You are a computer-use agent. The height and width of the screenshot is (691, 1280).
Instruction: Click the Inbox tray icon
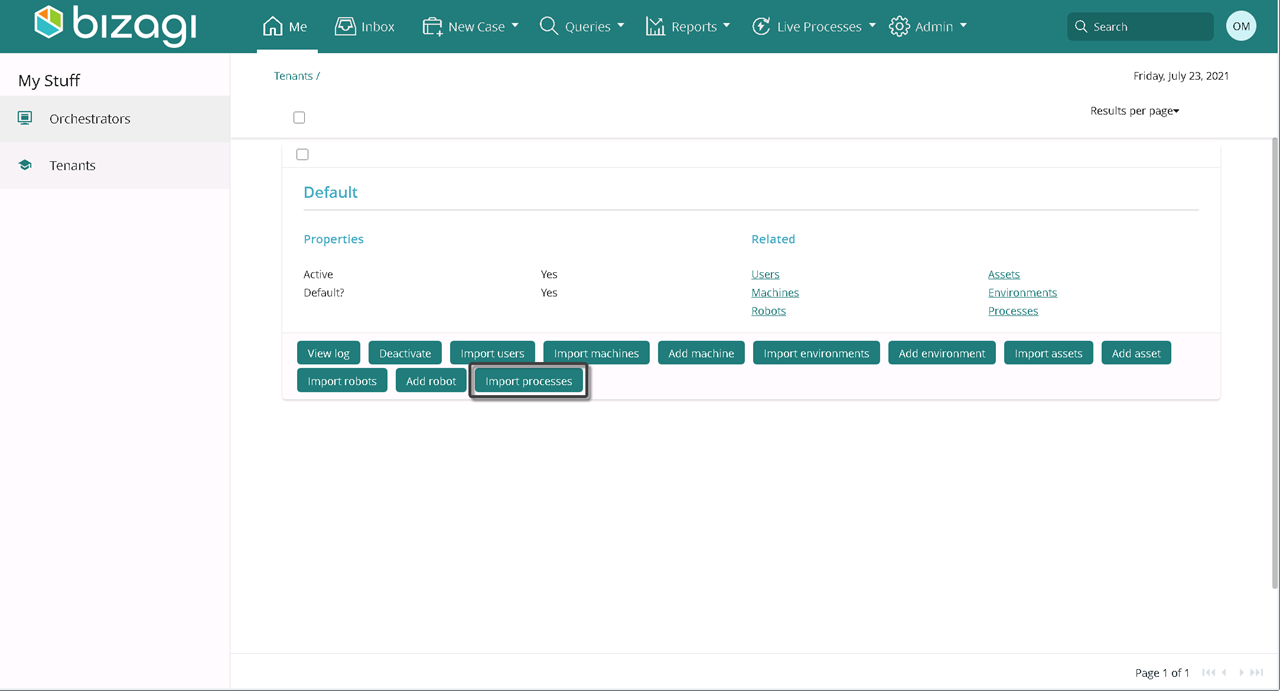click(x=346, y=26)
